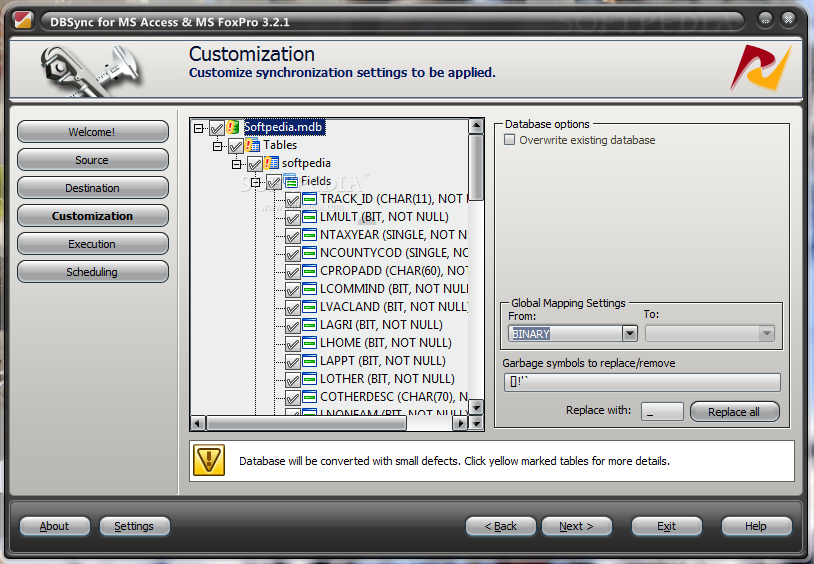Click the red-yellow DBSync logo in header
Viewport: 814px width, 564px height.
761,69
